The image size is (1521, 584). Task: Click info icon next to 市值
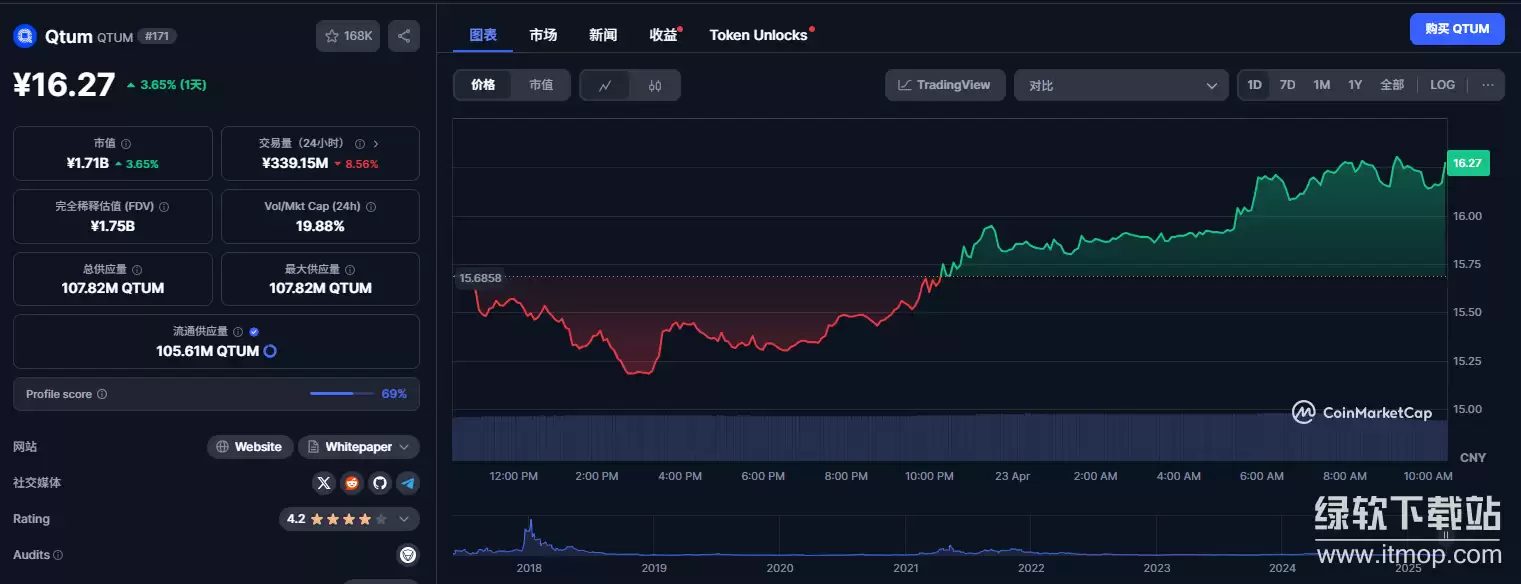point(126,144)
